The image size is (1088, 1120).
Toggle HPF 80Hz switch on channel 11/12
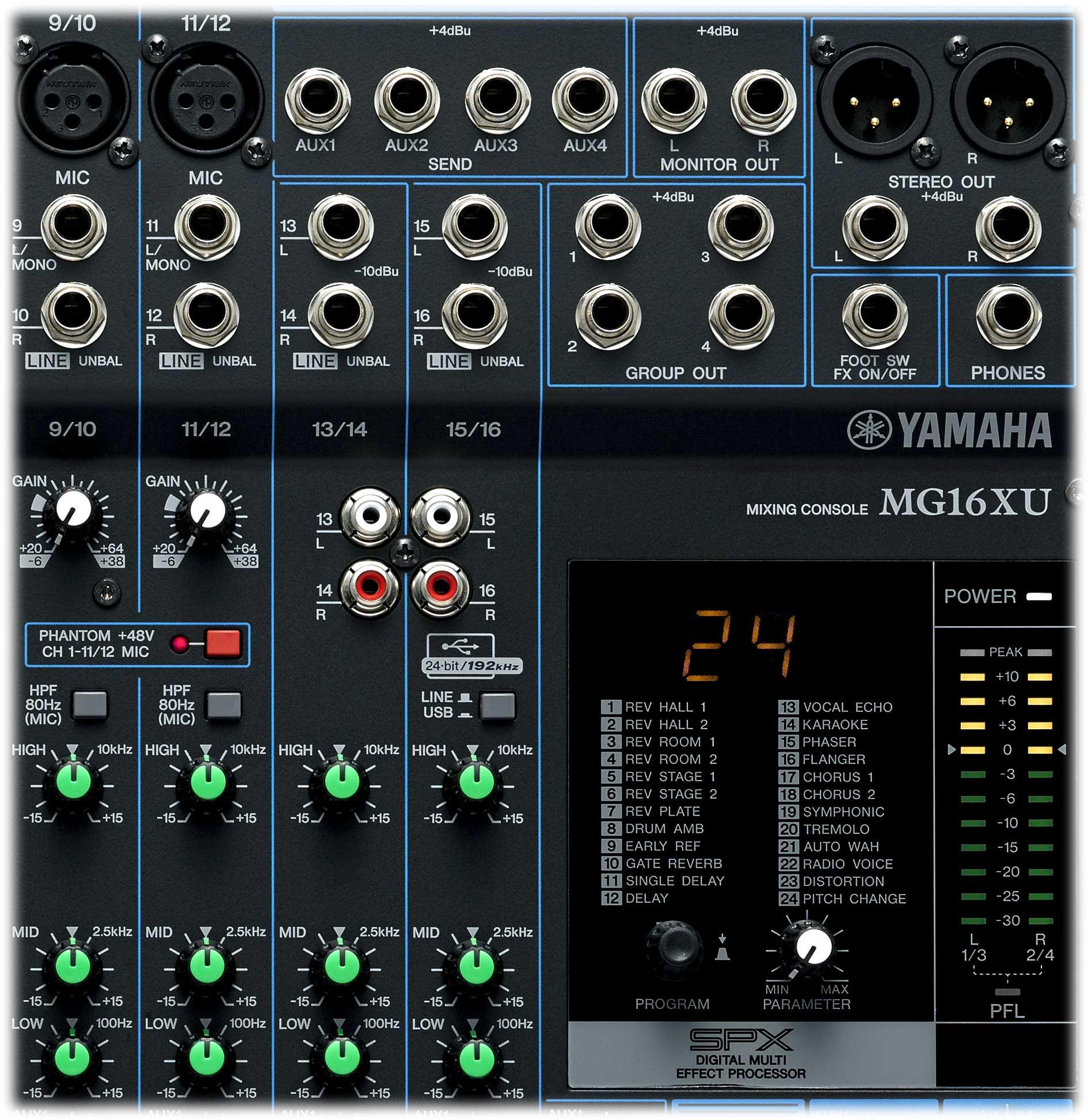point(223,704)
